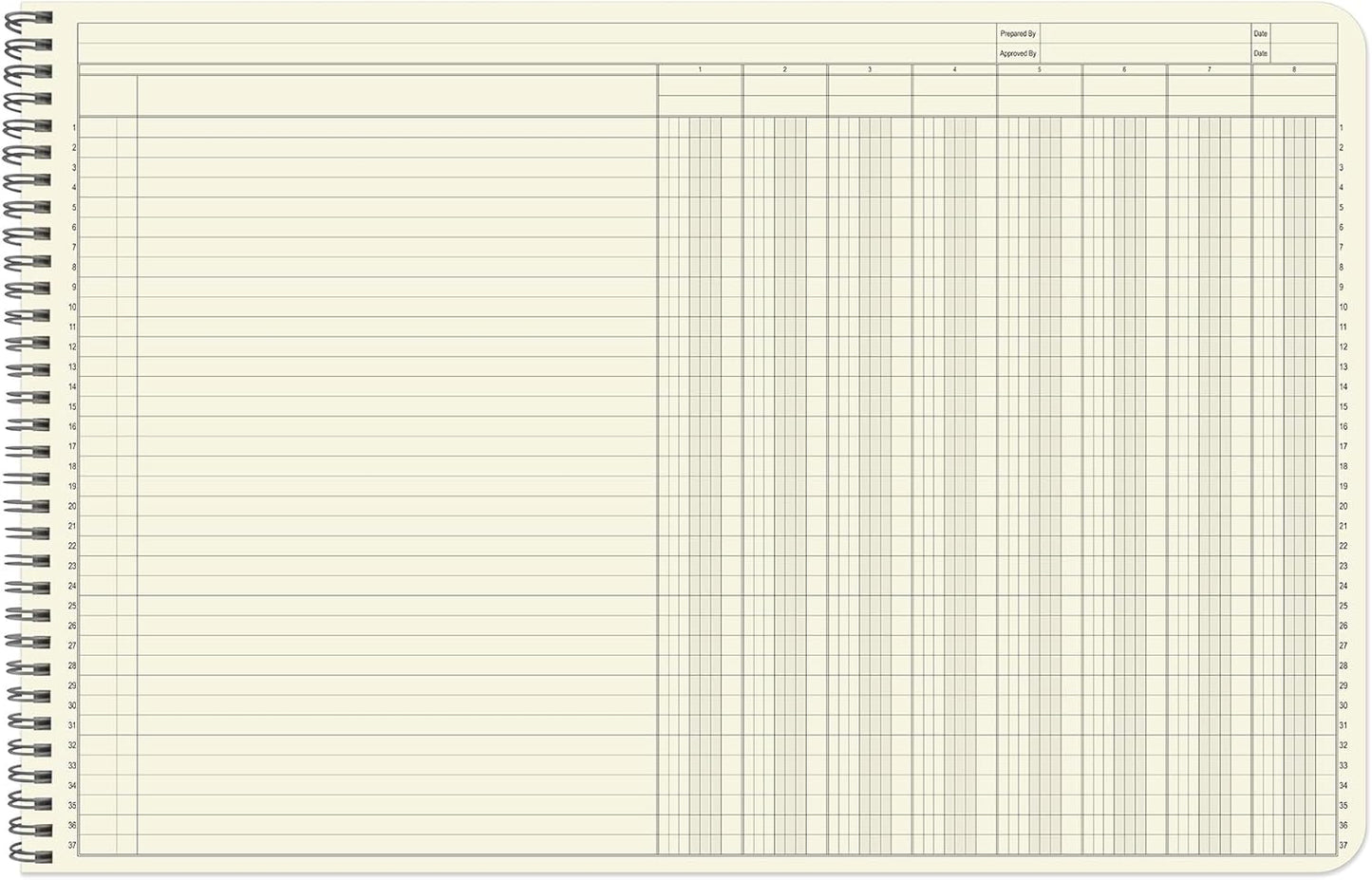Select column header 3
The width and height of the screenshot is (1372, 880).
870,69
